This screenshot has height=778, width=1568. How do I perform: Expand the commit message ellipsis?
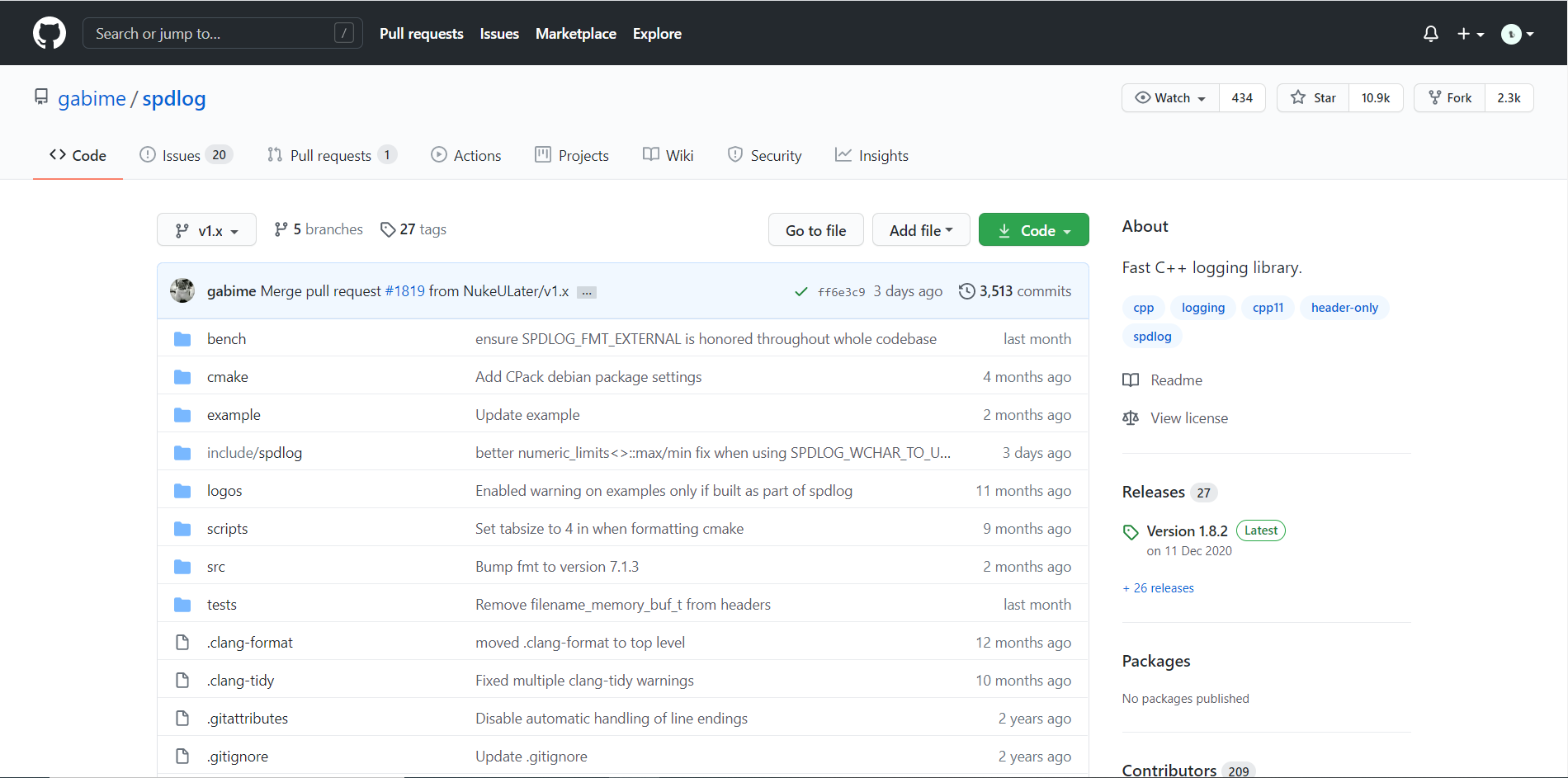(x=587, y=292)
